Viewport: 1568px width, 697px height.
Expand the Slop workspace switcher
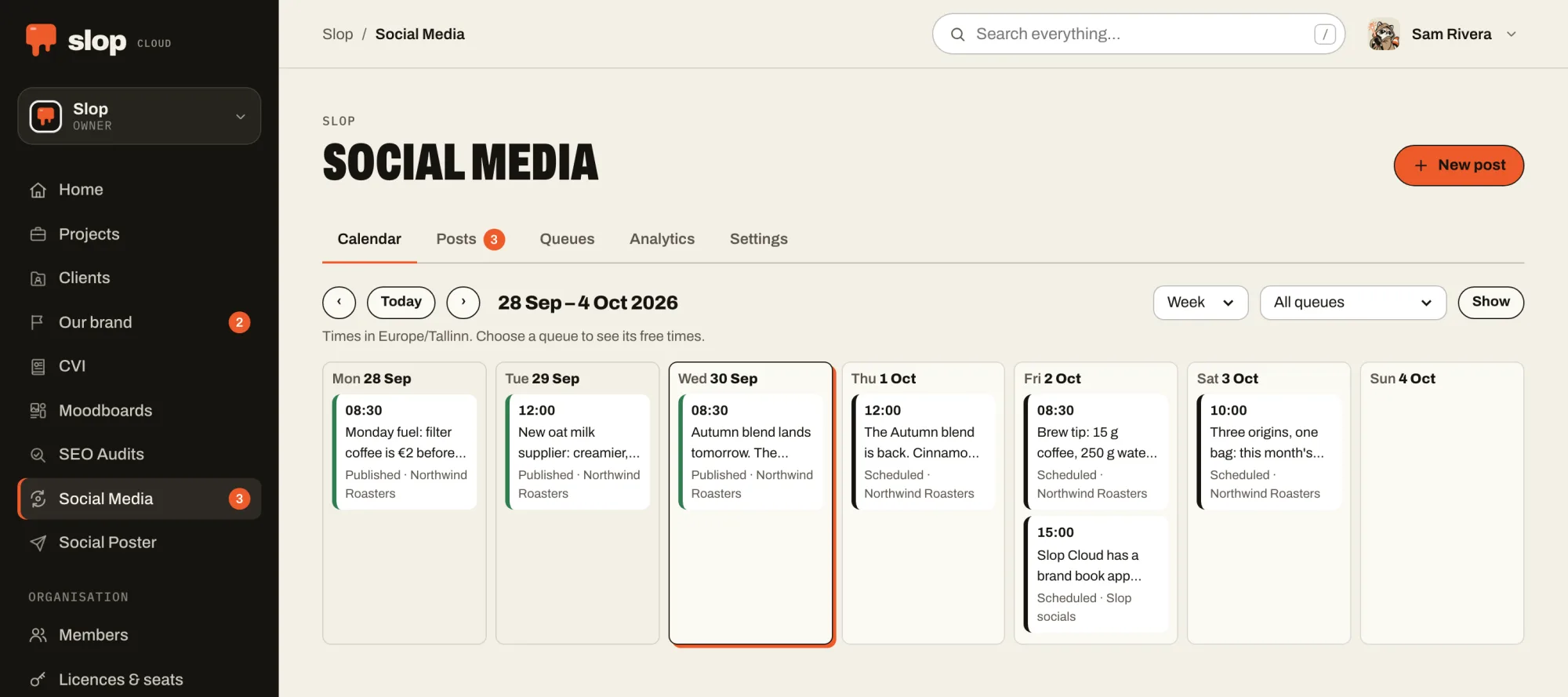coord(140,116)
